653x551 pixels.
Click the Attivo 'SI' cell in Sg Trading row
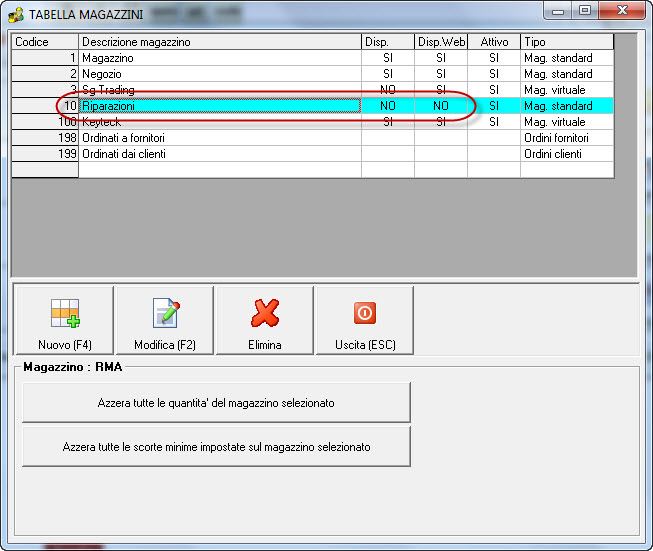[494, 90]
